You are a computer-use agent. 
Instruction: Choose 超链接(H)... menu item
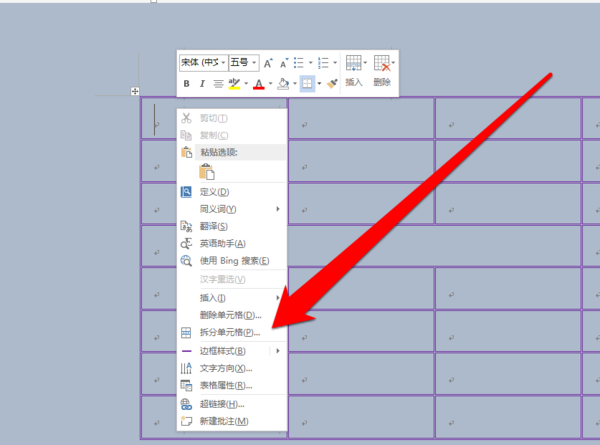232,404
